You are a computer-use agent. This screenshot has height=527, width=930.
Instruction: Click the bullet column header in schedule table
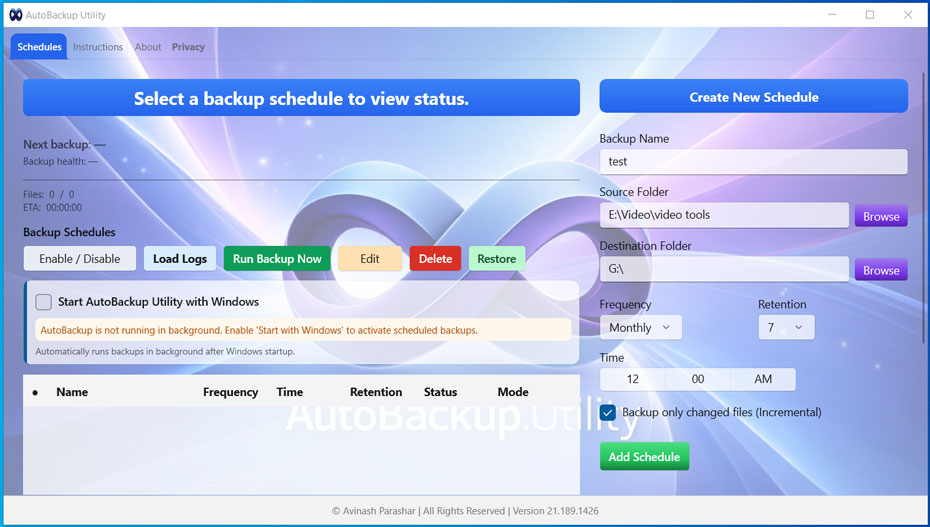tap(35, 392)
